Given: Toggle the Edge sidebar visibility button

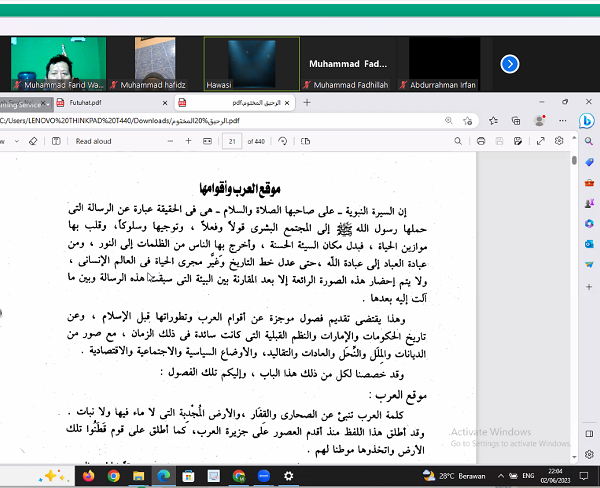Looking at the screenshot, I should tap(589, 434).
